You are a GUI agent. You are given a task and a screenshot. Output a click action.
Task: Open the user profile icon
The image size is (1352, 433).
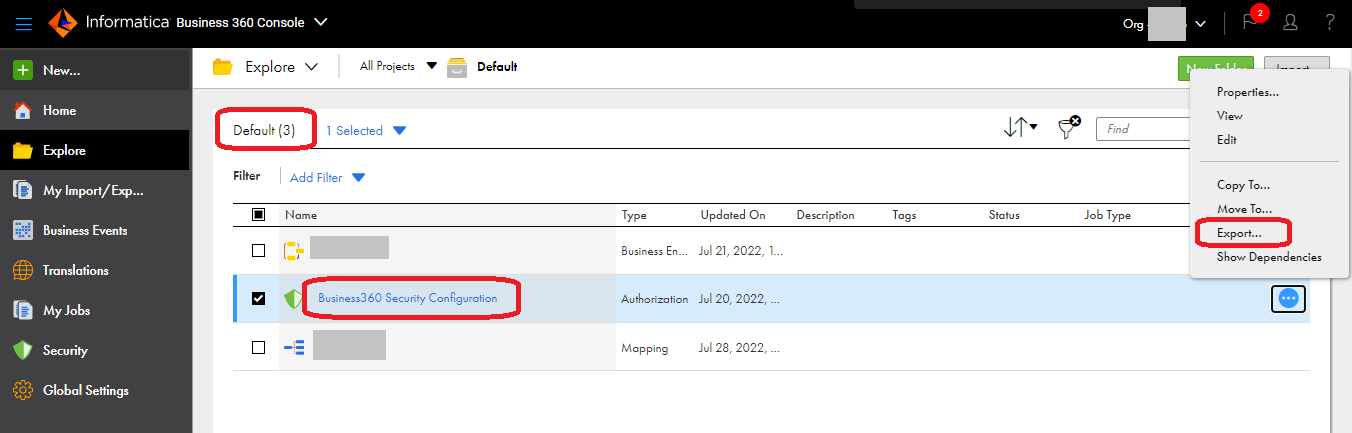click(1290, 22)
